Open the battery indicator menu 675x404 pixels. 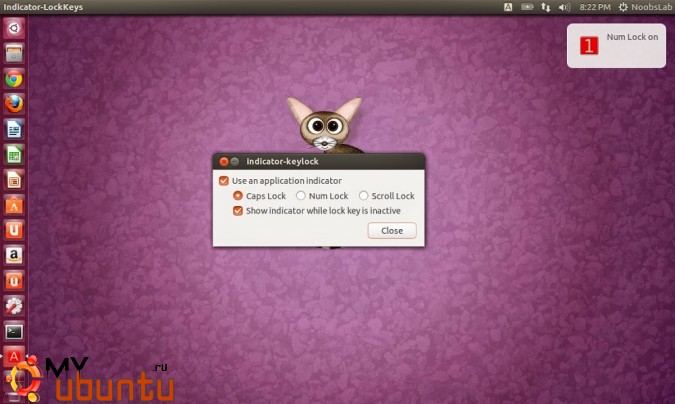(527, 7)
